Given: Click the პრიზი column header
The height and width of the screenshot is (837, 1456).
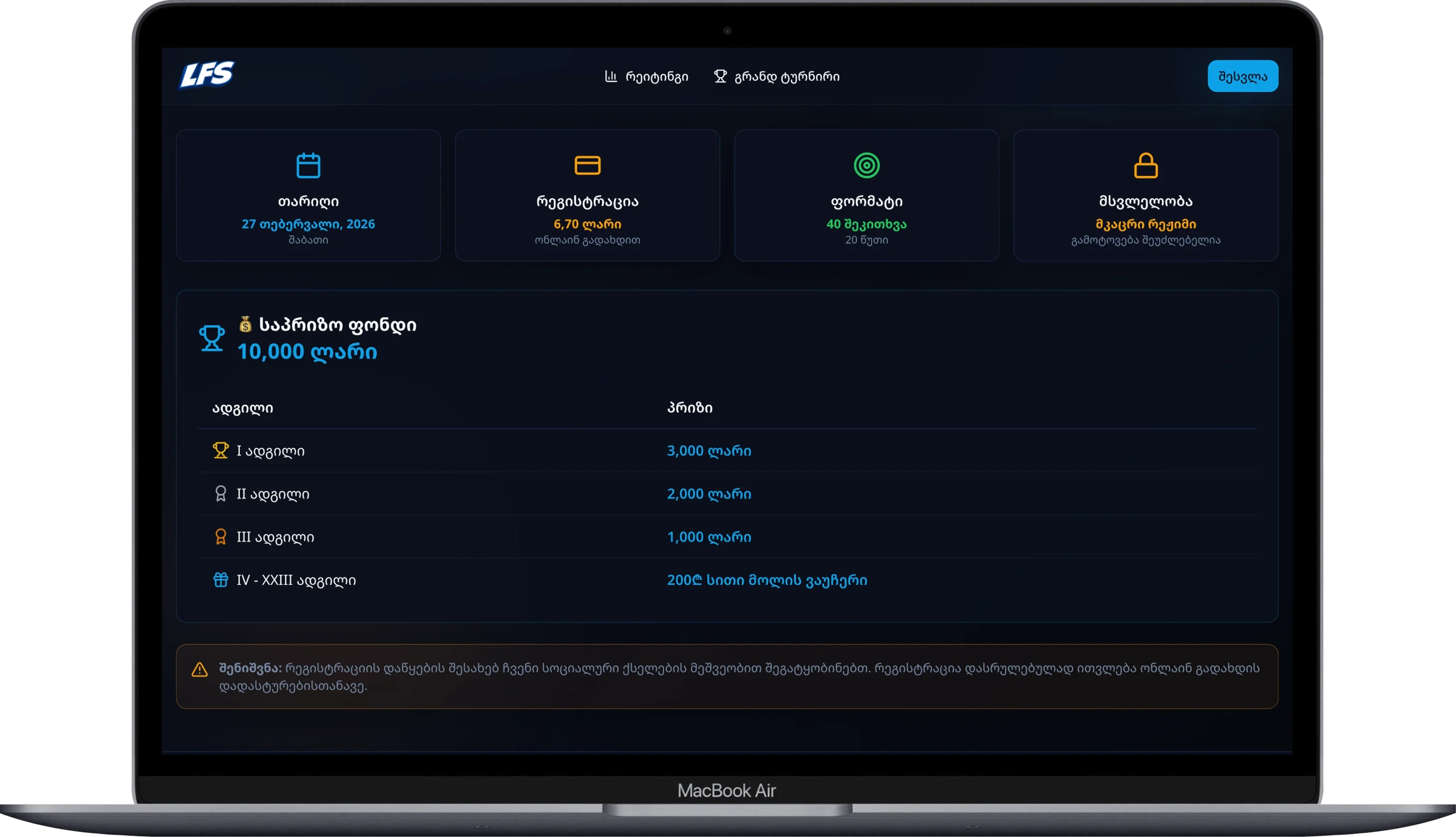Looking at the screenshot, I should [689, 407].
